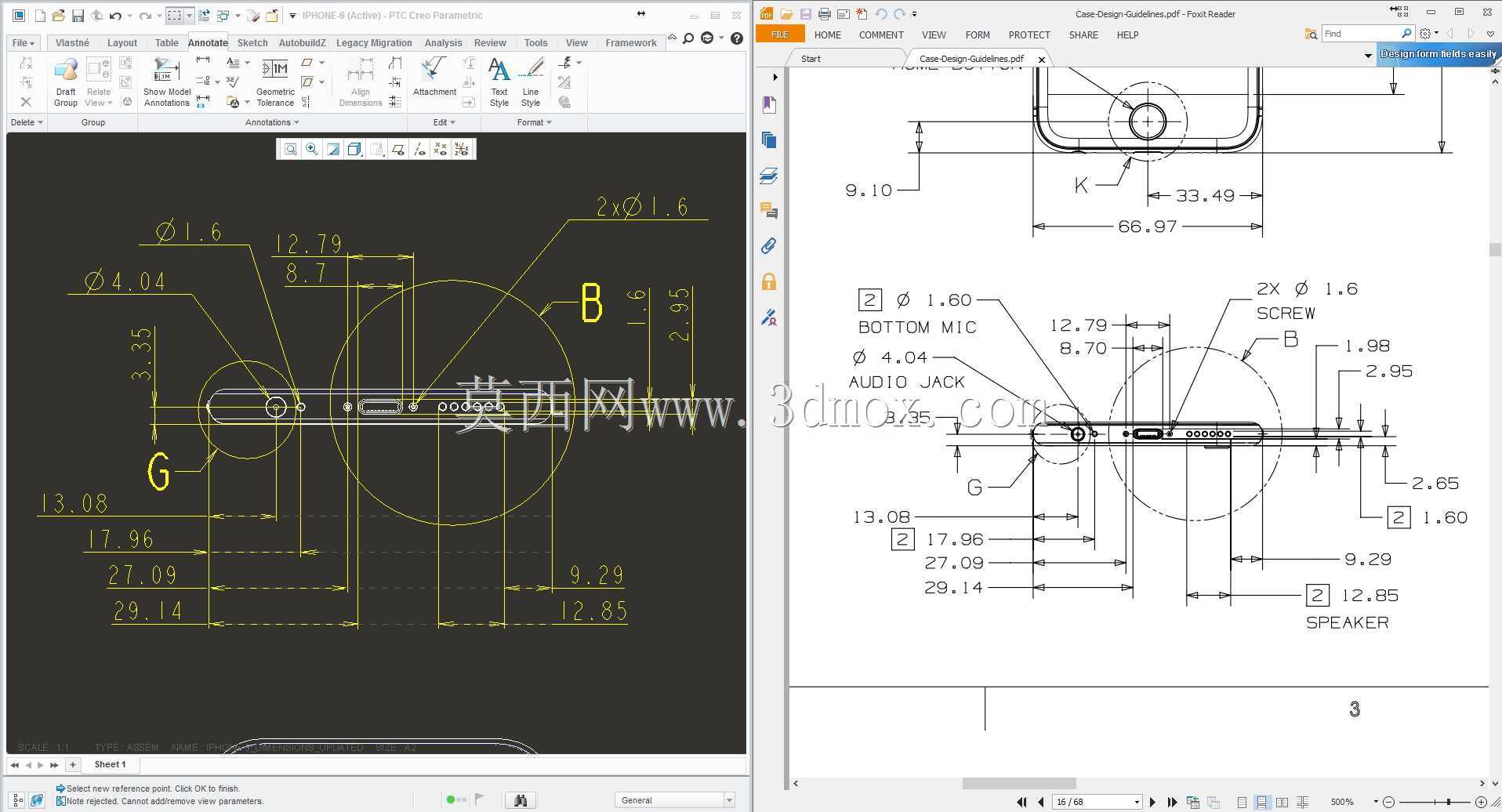Click the Creo Open file icon
1502x812 pixels.
click(x=58, y=16)
